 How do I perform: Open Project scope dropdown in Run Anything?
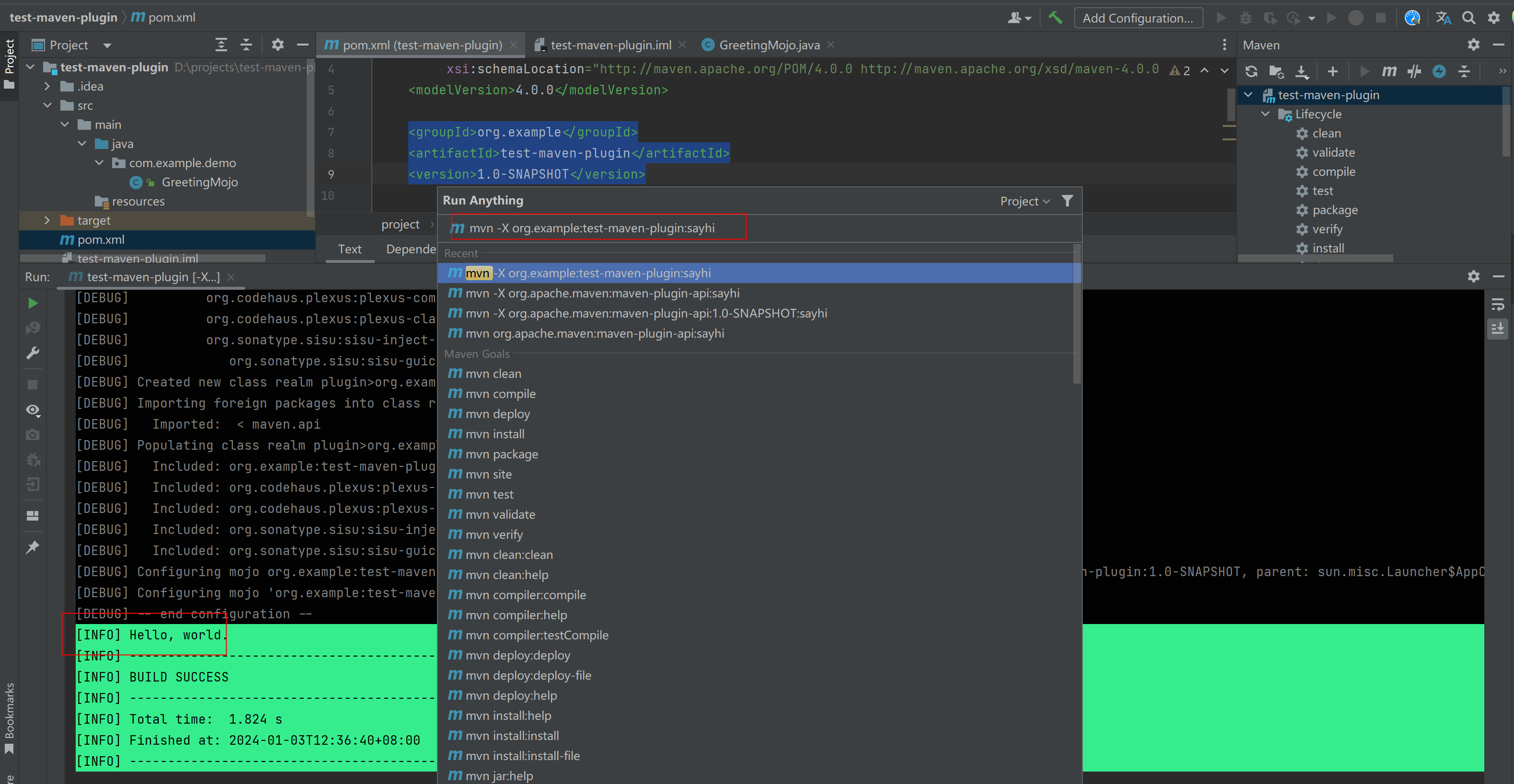pos(1024,201)
